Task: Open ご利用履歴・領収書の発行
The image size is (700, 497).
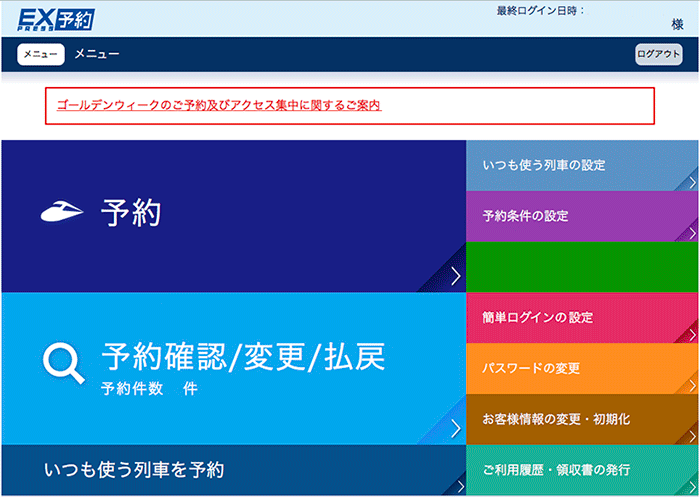Action: tap(582, 470)
